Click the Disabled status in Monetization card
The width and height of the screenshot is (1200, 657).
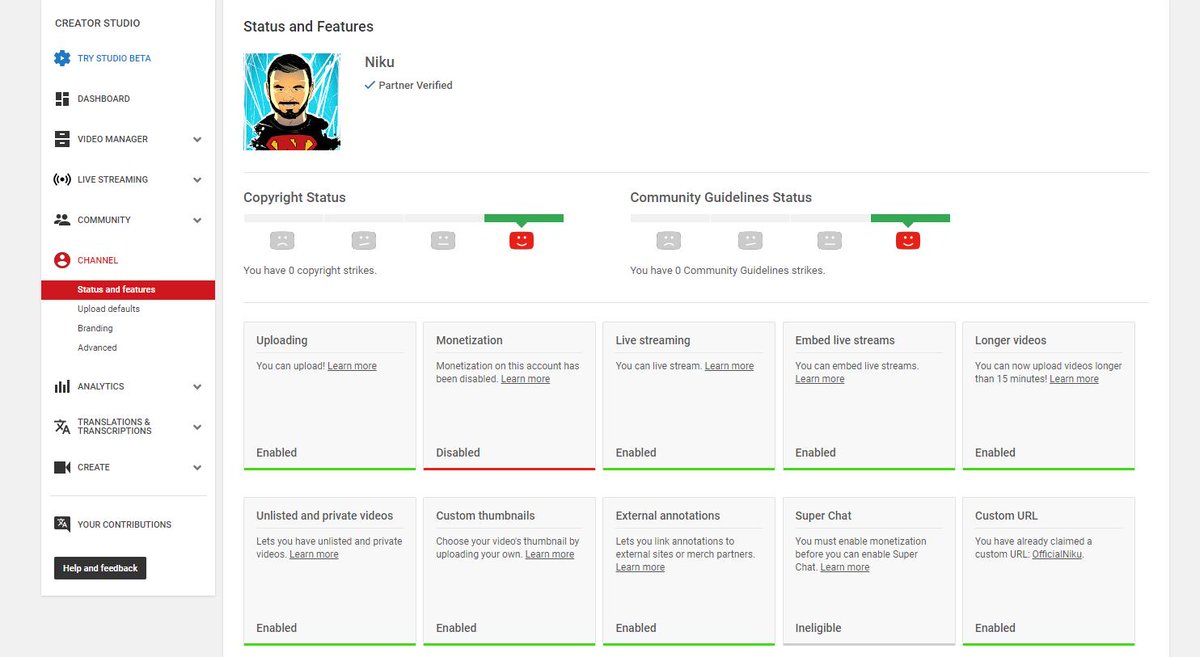(x=458, y=452)
